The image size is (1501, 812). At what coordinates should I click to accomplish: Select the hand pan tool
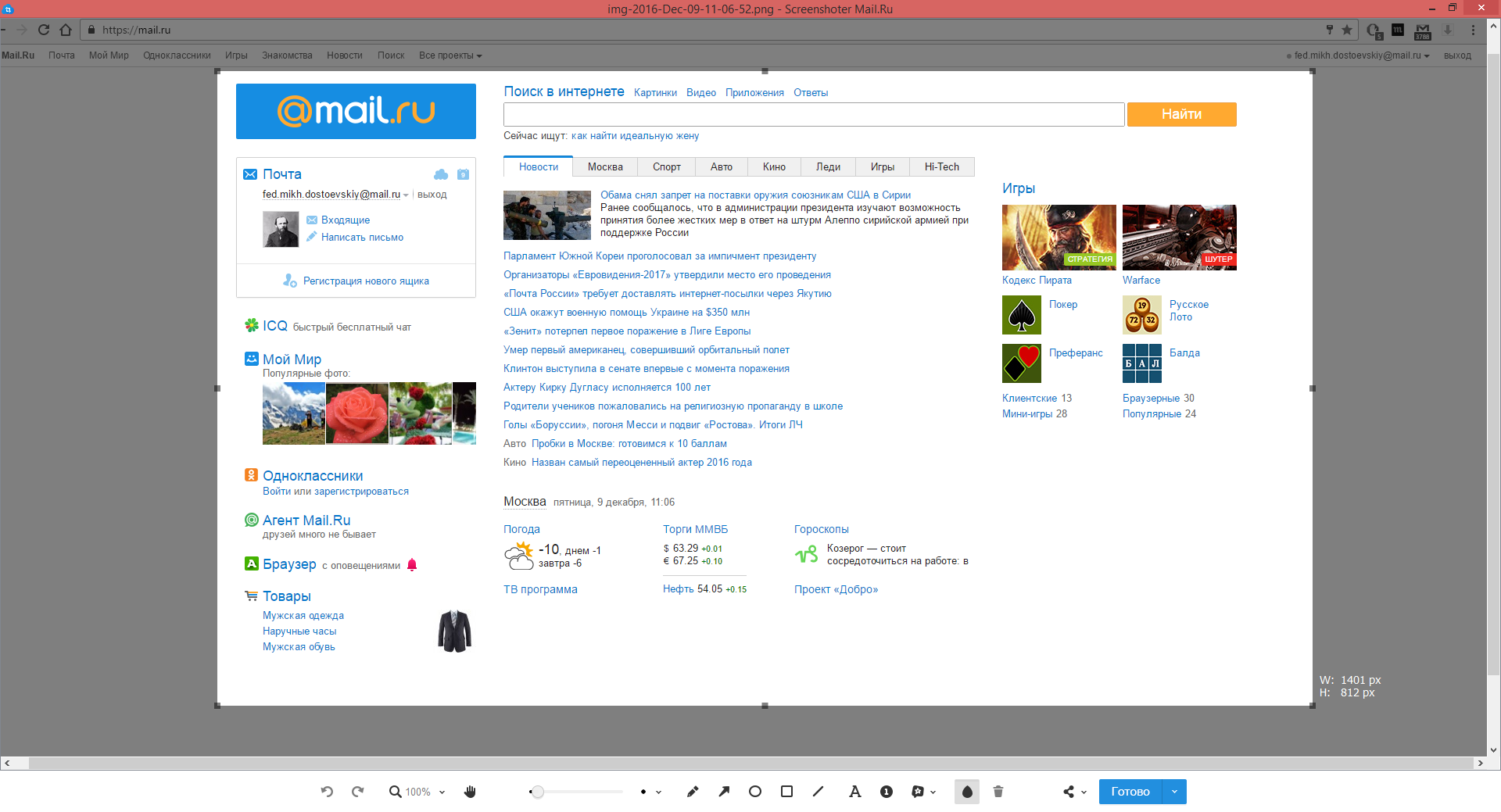tap(470, 792)
